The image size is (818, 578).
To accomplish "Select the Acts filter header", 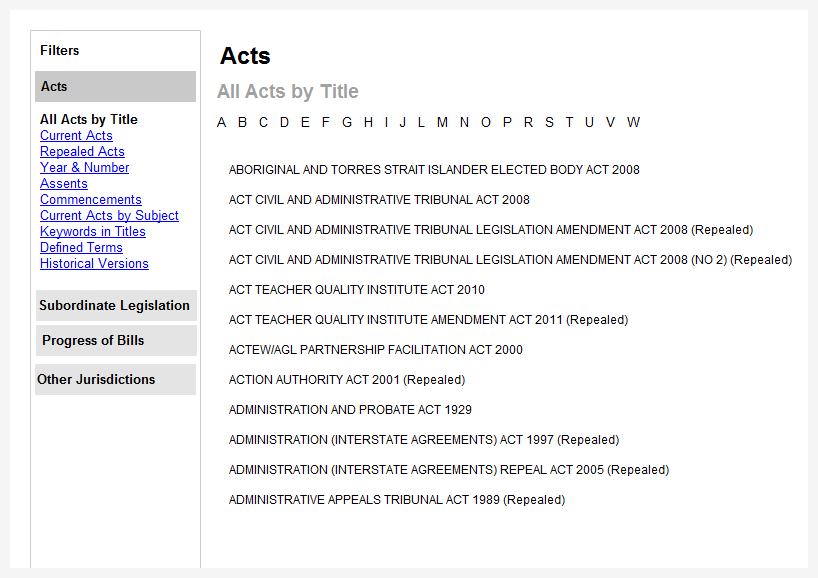I will 116,87.
